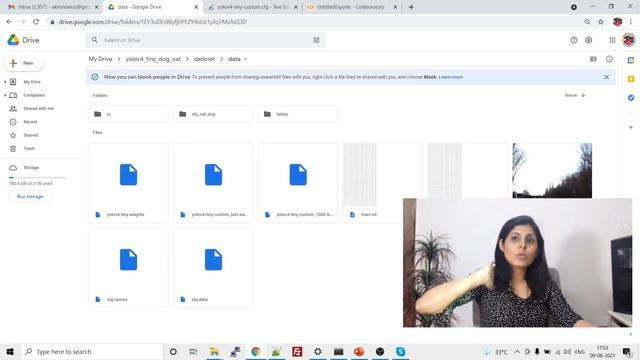
Task: Open search options filter icon
Action: pos(316,40)
